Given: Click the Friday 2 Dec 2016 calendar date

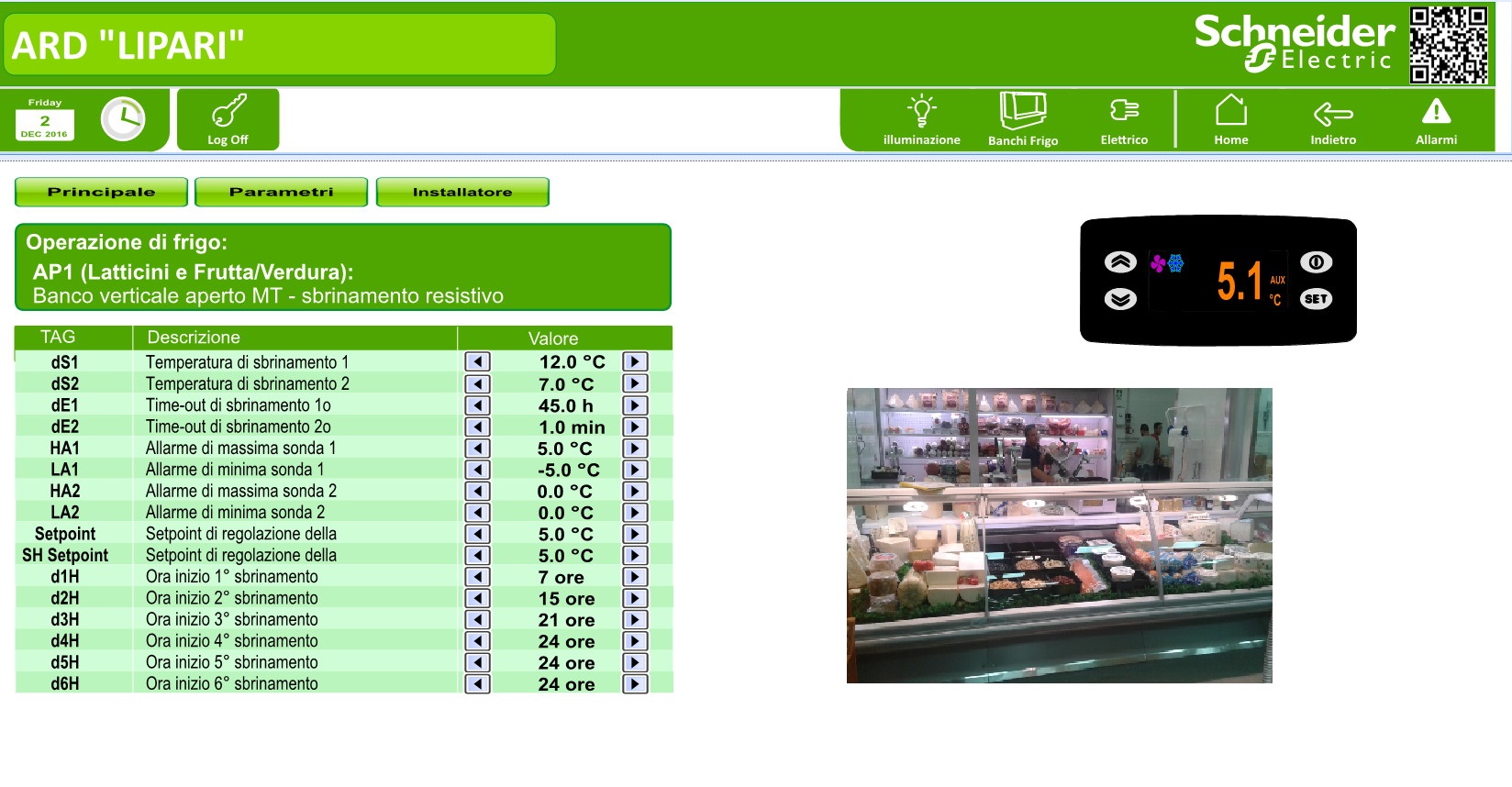Looking at the screenshot, I should click(x=44, y=119).
